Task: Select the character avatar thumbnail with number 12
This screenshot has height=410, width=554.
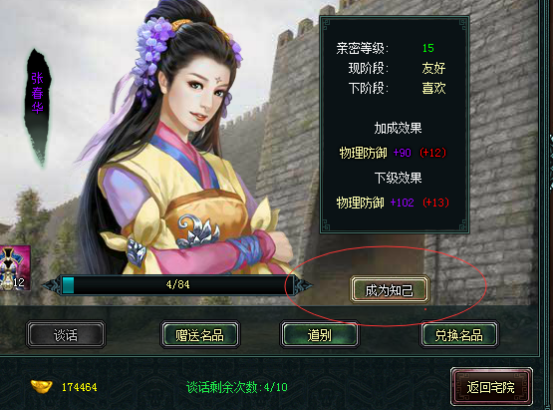Action: [x=14, y=268]
